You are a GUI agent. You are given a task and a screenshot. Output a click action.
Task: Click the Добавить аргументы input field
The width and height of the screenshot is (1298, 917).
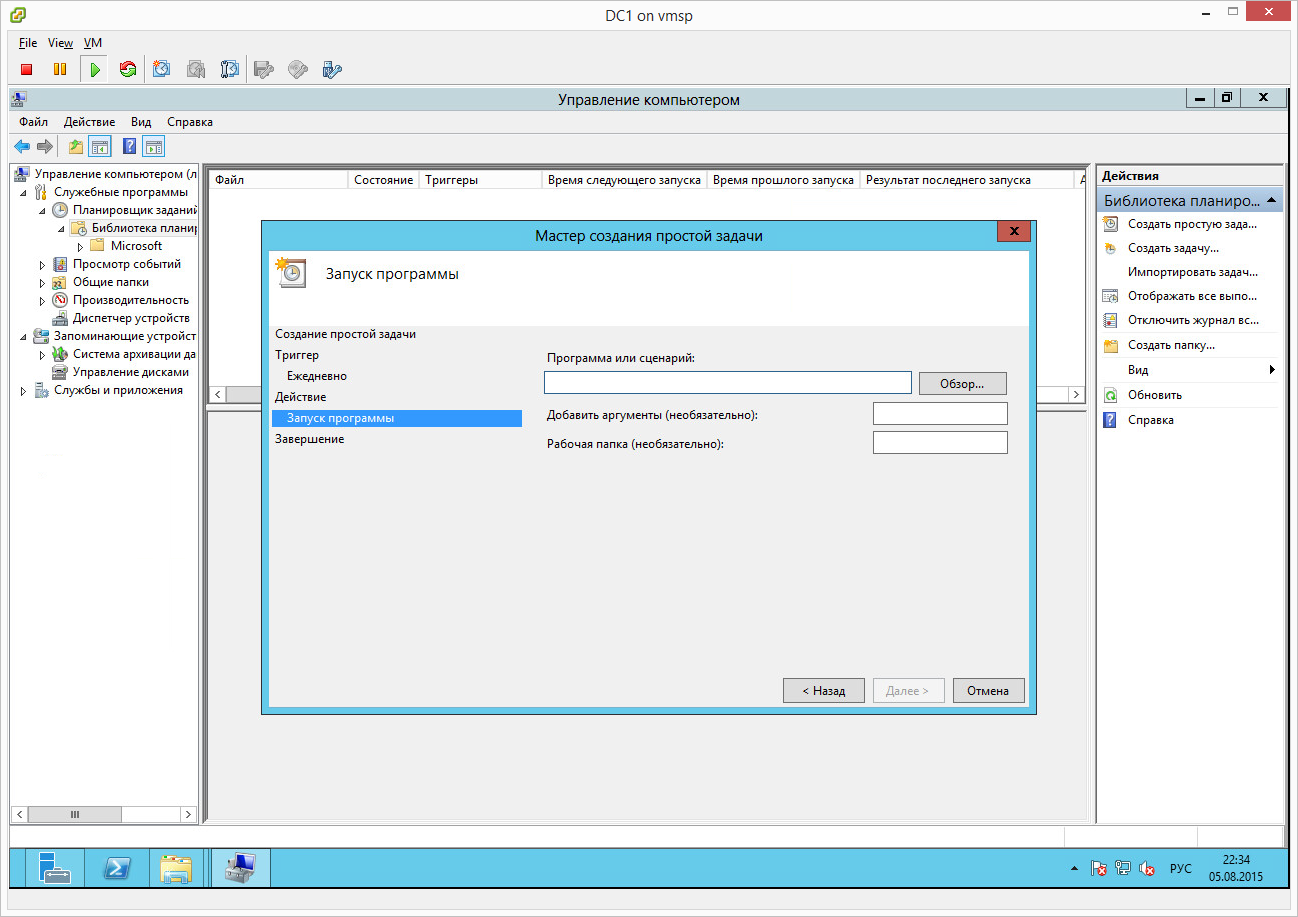tap(940, 414)
